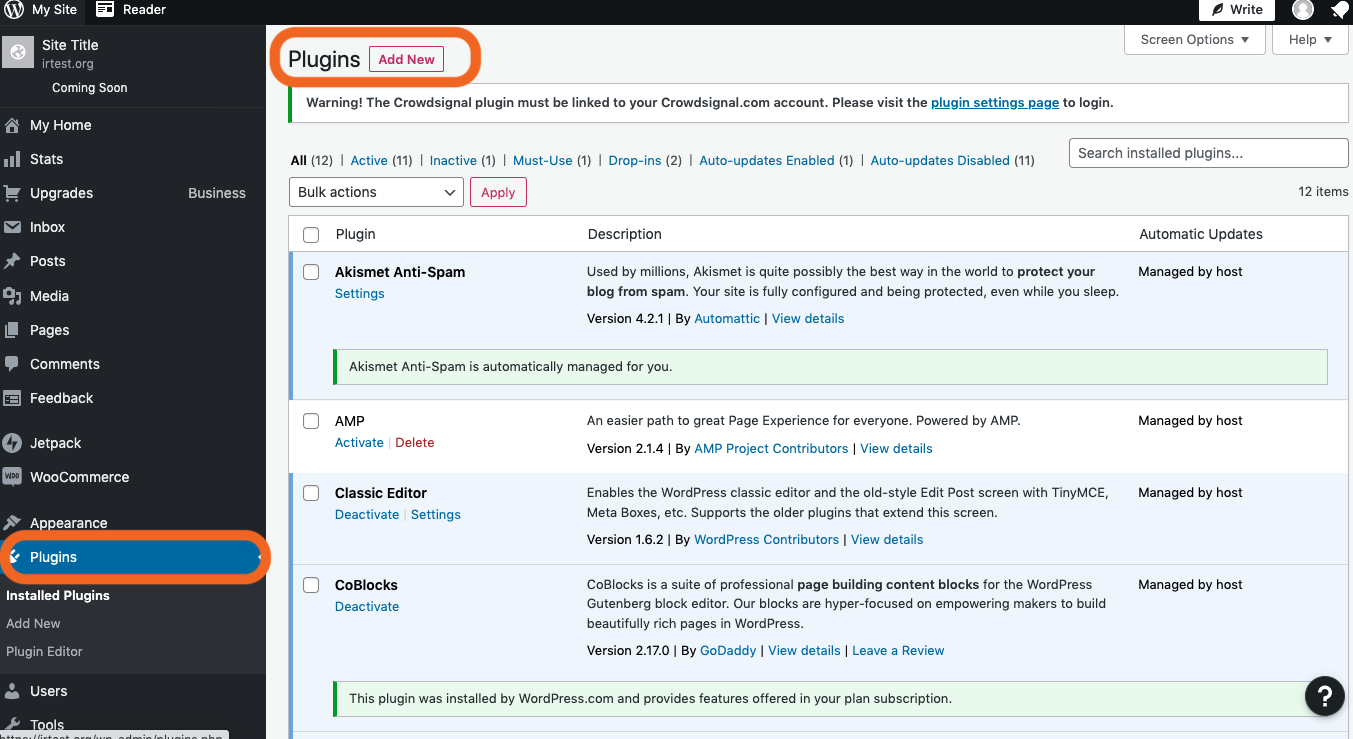Click the Stats bar chart icon
Image resolution: width=1353 pixels, height=739 pixels.
[12, 159]
